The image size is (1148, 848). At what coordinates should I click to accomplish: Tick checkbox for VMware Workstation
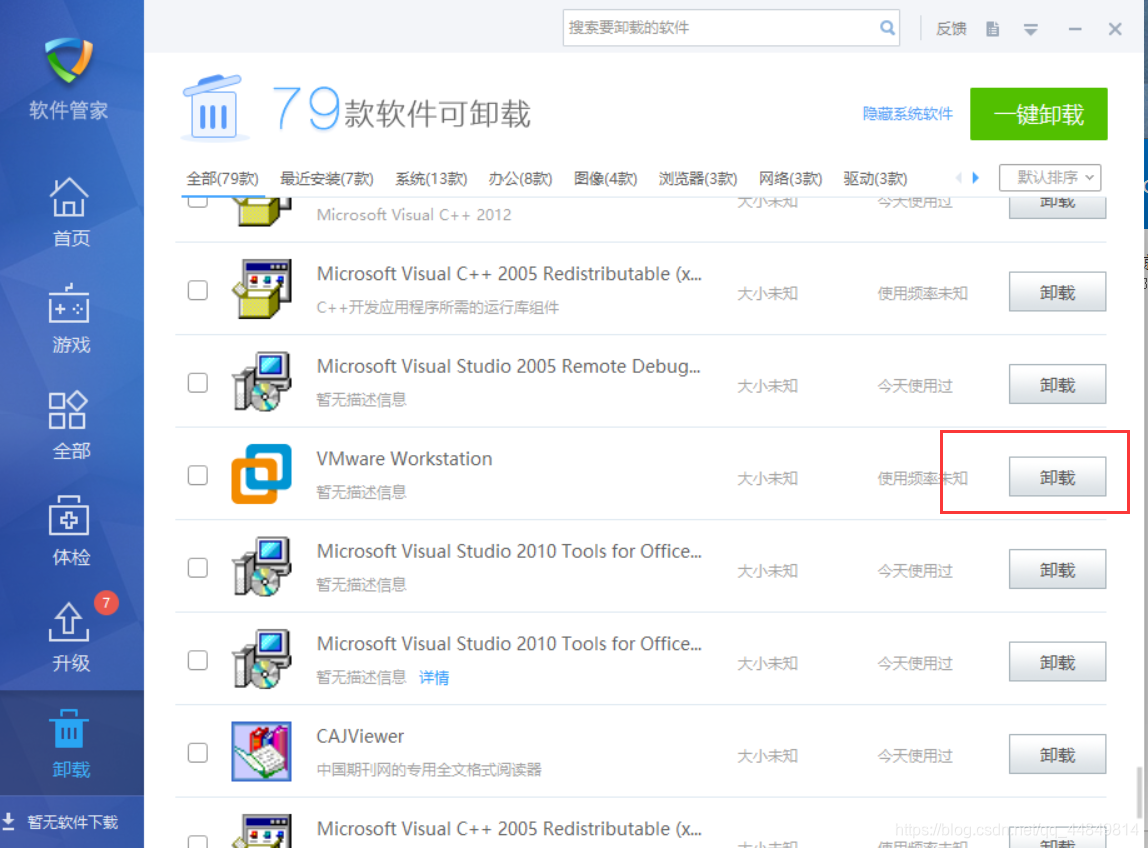click(198, 475)
